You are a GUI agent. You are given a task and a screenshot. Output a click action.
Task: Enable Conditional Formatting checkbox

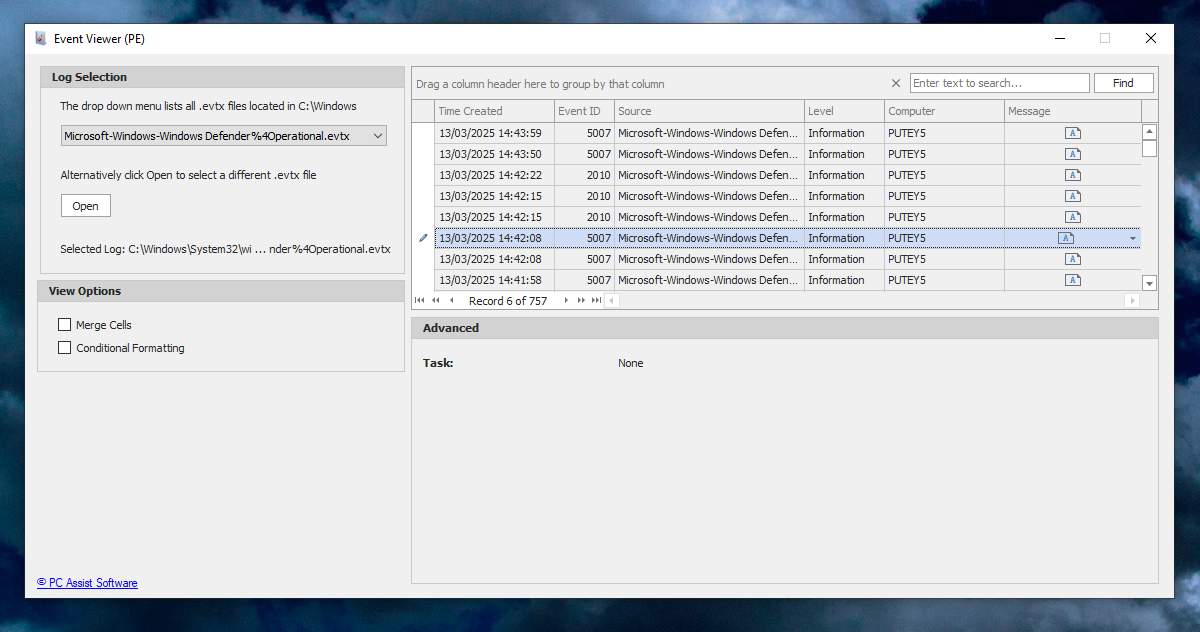click(x=65, y=348)
